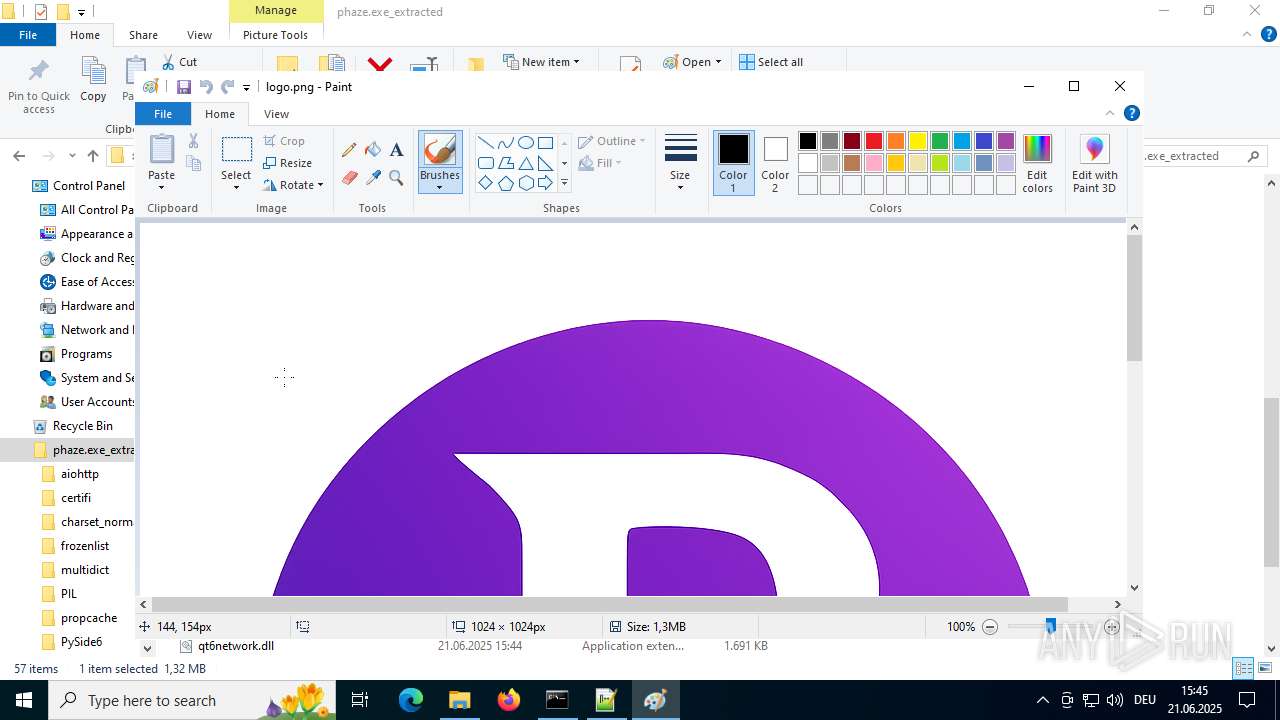Viewport: 1280px width, 720px height.
Task: Switch Explorer to details view
Action: tap(1243, 668)
